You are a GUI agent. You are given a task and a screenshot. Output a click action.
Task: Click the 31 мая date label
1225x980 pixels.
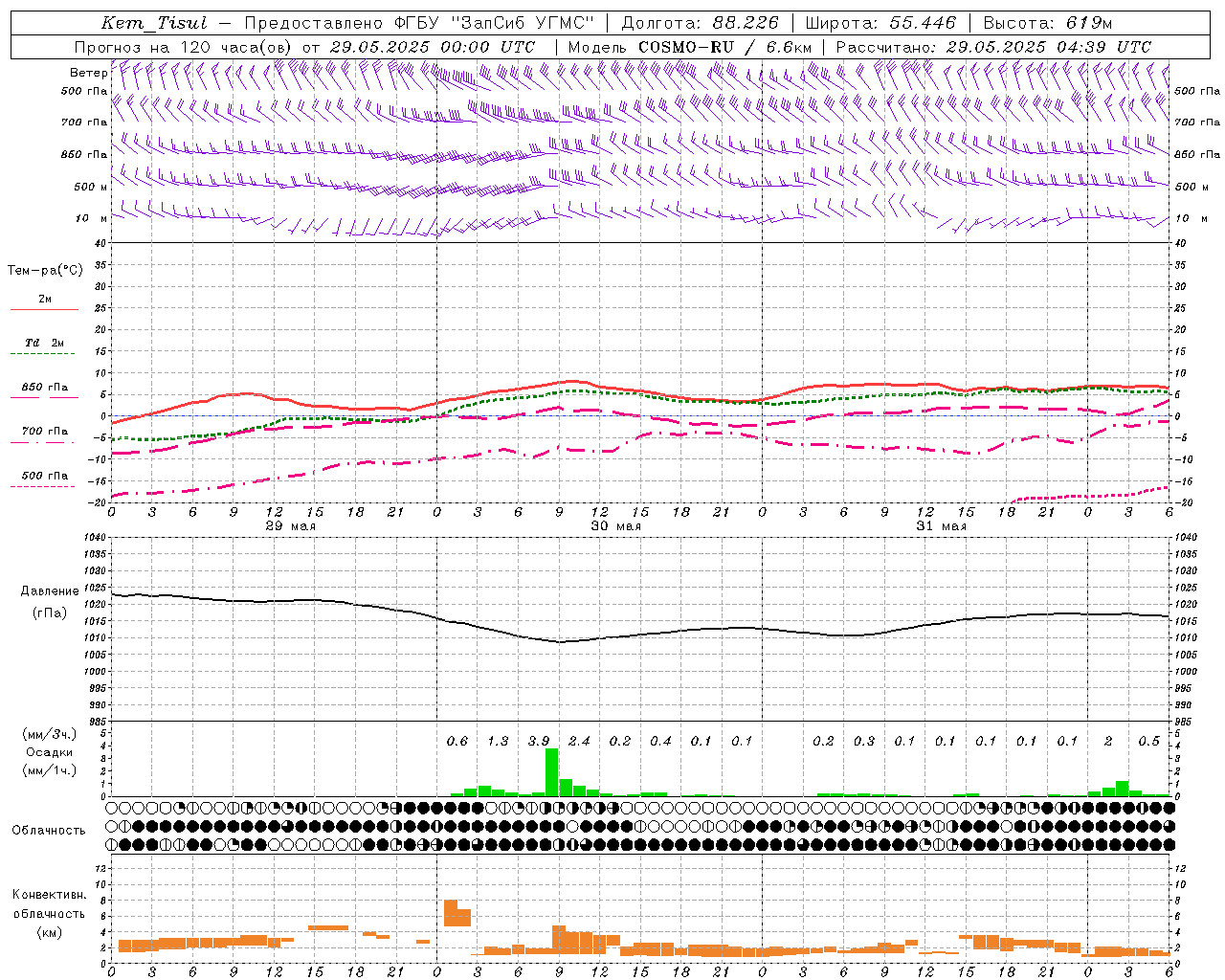[x=941, y=526]
